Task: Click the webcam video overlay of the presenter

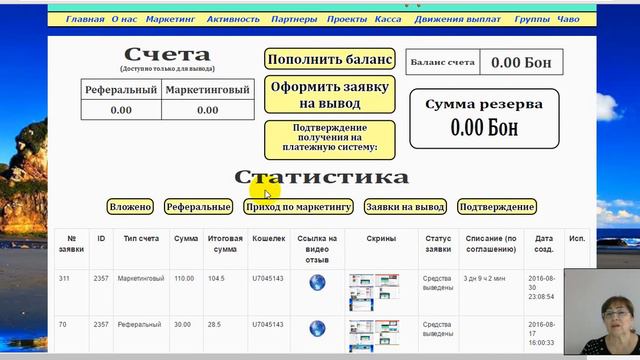Action: (x=602, y=311)
